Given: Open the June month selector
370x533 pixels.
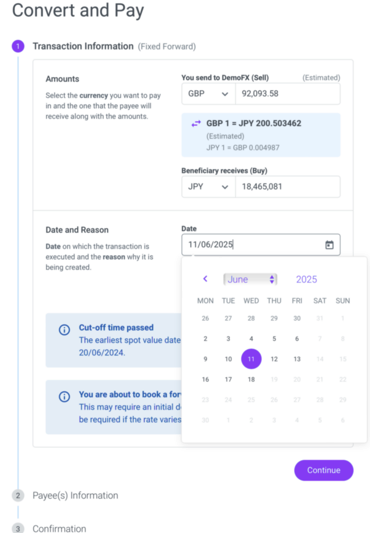Looking at the screenshot, I should pos(250,279).
